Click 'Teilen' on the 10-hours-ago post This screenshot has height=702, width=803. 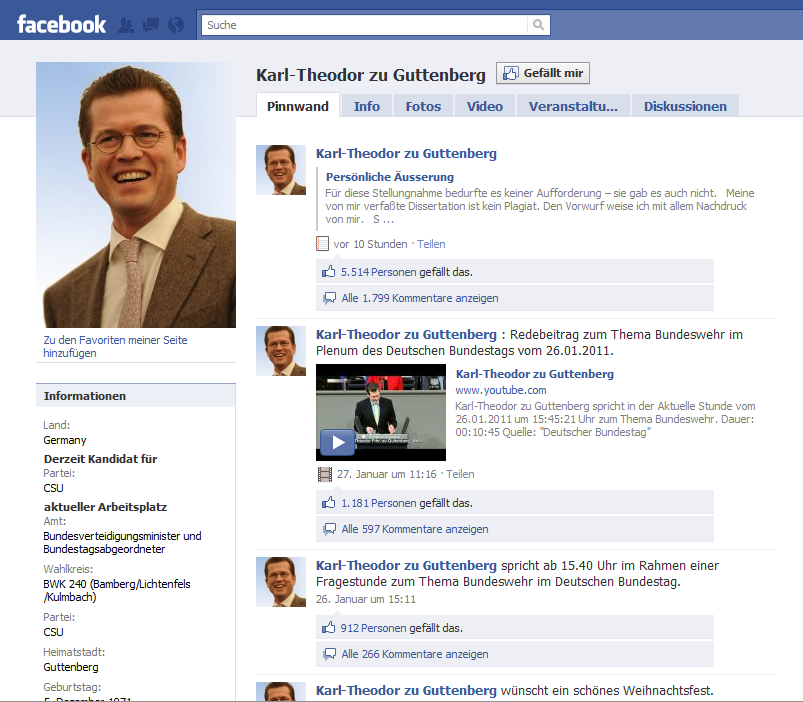(x=431, y=244)
